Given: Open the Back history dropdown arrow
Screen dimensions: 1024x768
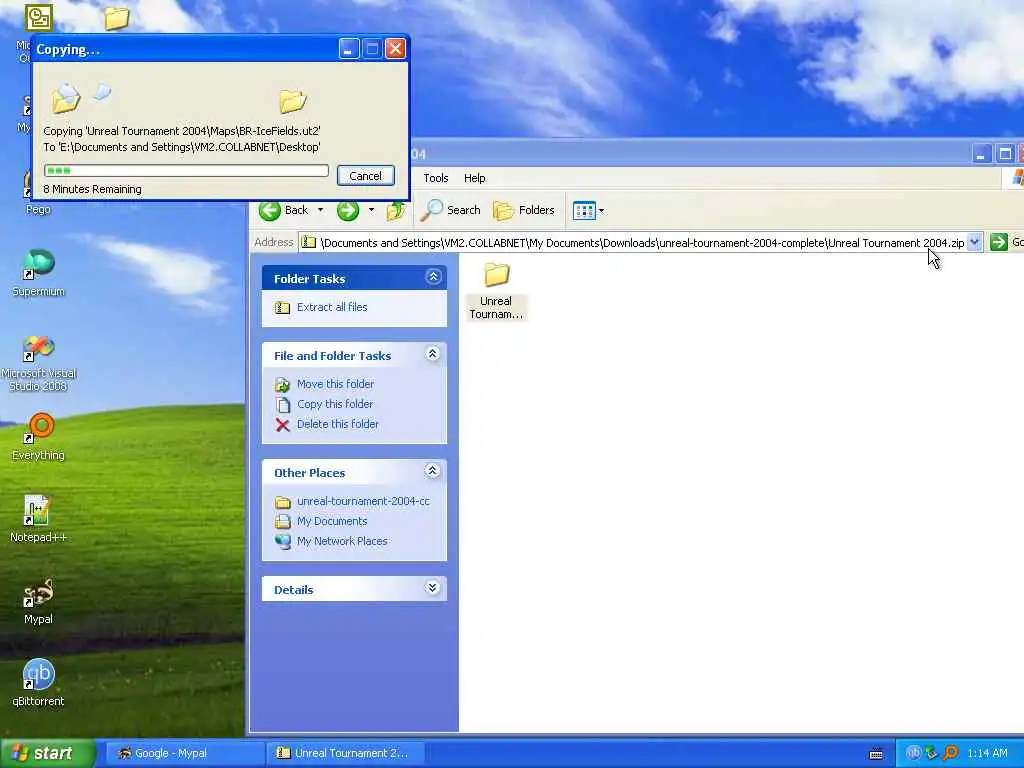Looking at the screenshot, I should [320, 210].
